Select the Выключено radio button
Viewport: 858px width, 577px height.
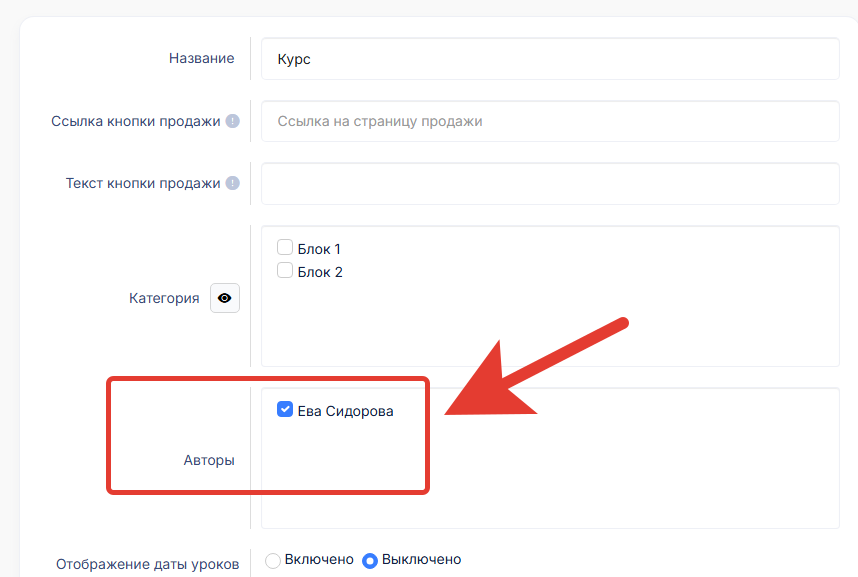pyautogui.click(x=370, y=560)
